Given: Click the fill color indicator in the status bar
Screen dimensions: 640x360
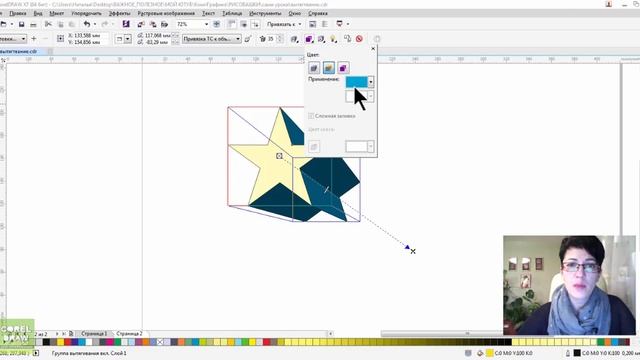Looking at the screenshot, I should [489, 353].
